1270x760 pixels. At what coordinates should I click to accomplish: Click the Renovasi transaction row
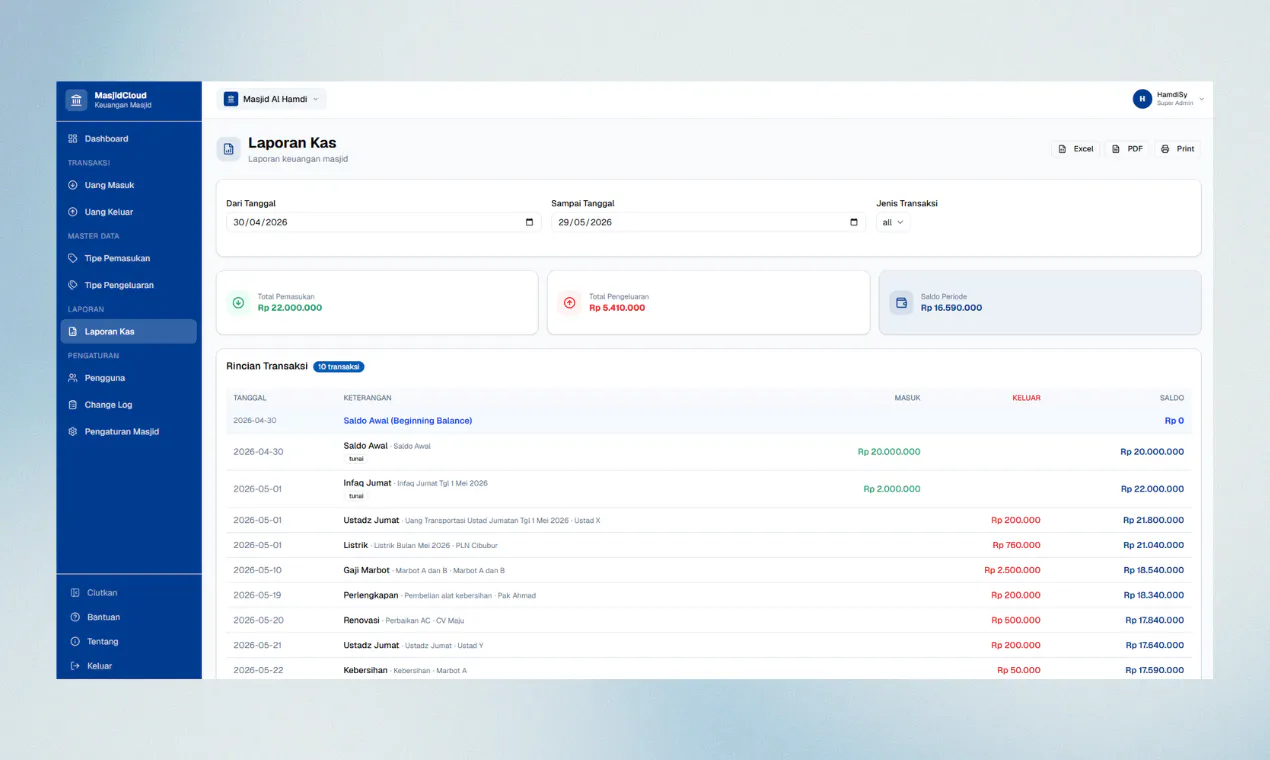click(x=709, y=620)
